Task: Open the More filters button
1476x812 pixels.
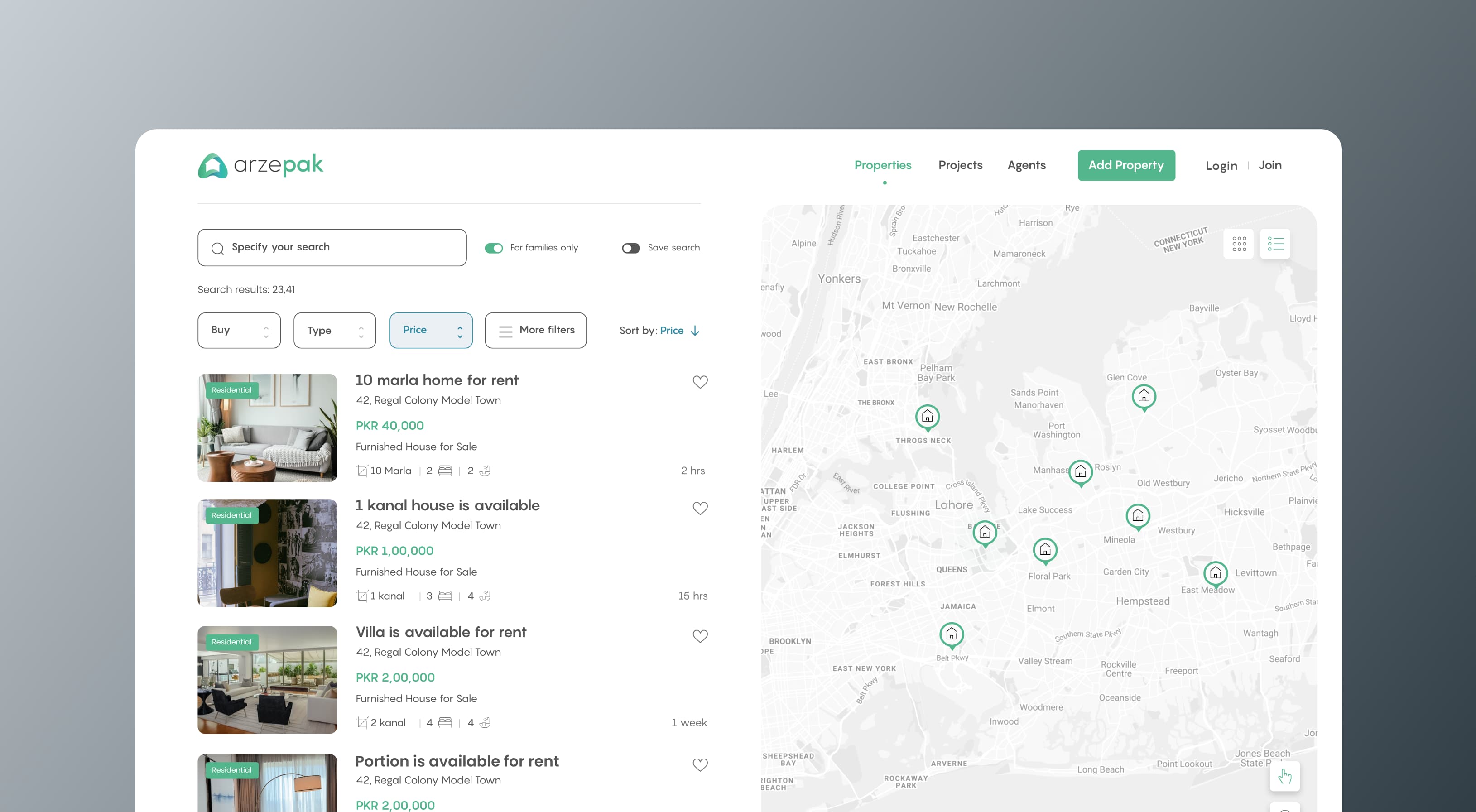Action: click(535, 330)
